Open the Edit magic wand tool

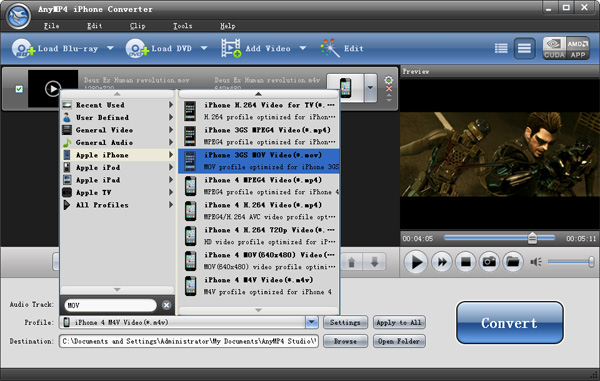click(x=330, y=49)
